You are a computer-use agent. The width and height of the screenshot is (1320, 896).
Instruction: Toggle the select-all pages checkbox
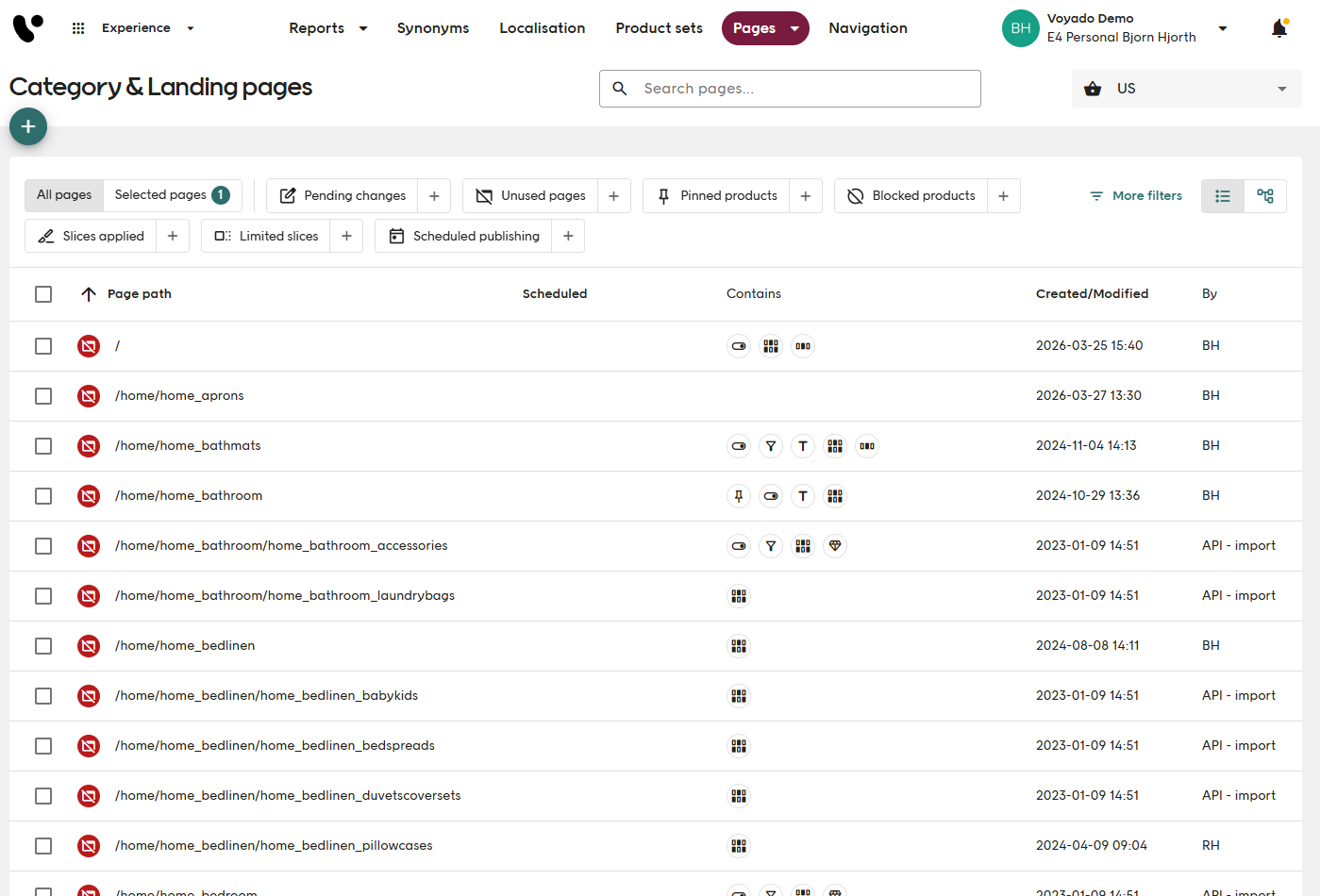(43, 294)
